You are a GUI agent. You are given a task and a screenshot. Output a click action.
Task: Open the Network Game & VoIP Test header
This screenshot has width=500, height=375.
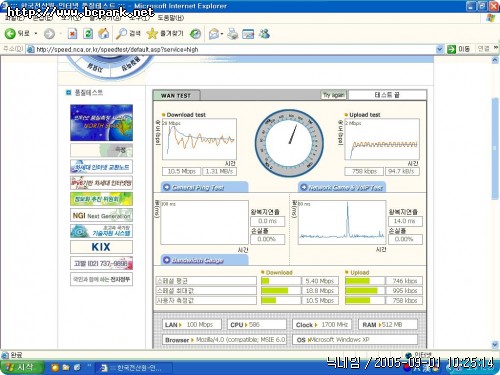pyautogui.click(x=342, y=187)
